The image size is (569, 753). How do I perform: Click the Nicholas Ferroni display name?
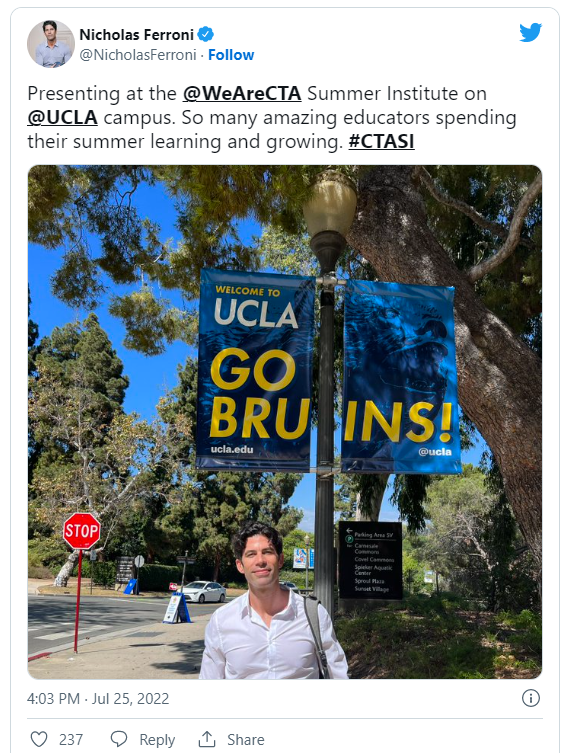136,35
